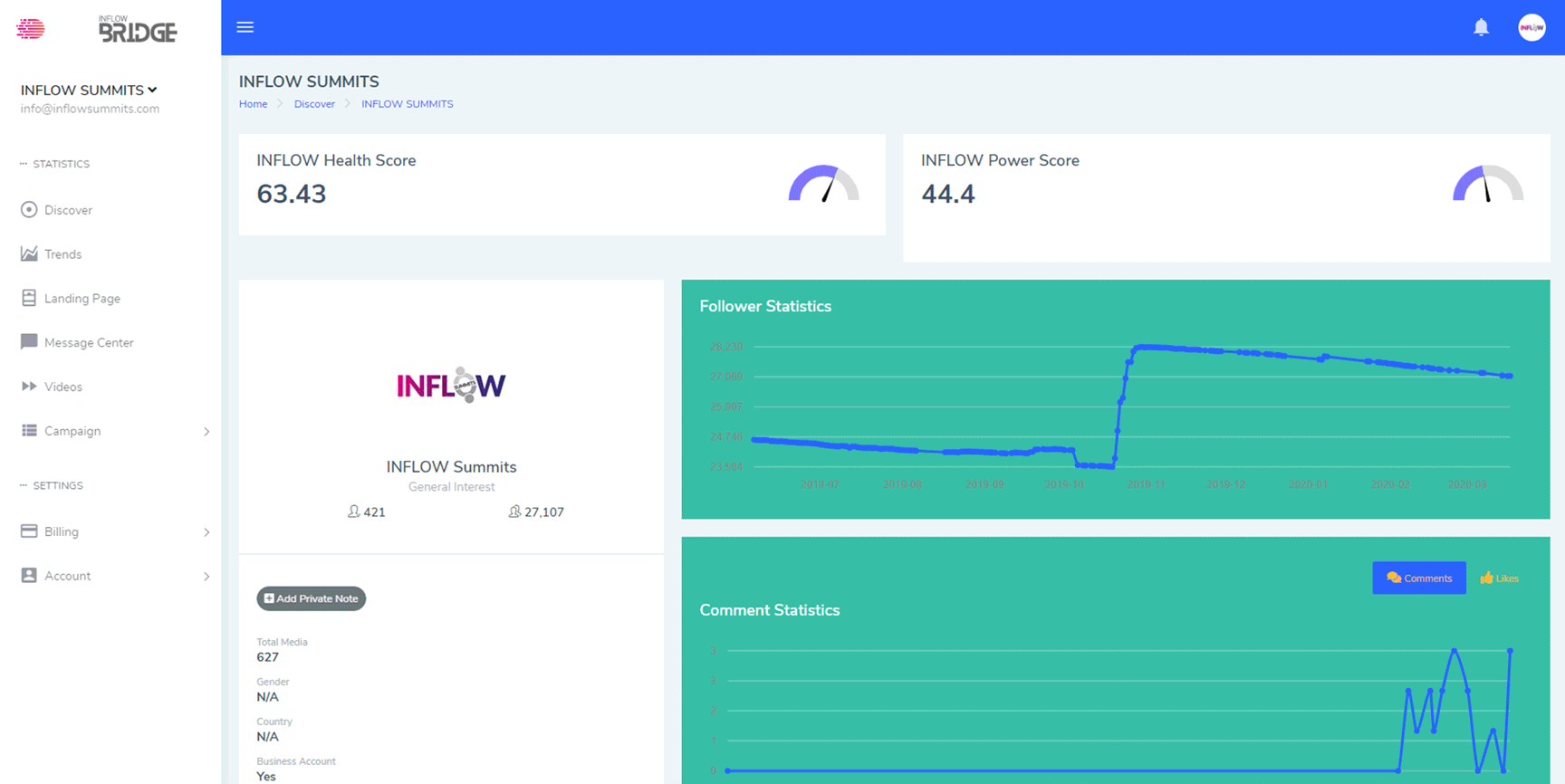Viewport: 1565px width, 784px height.
Task: Open notifications bell
Action: (1481, 27)
